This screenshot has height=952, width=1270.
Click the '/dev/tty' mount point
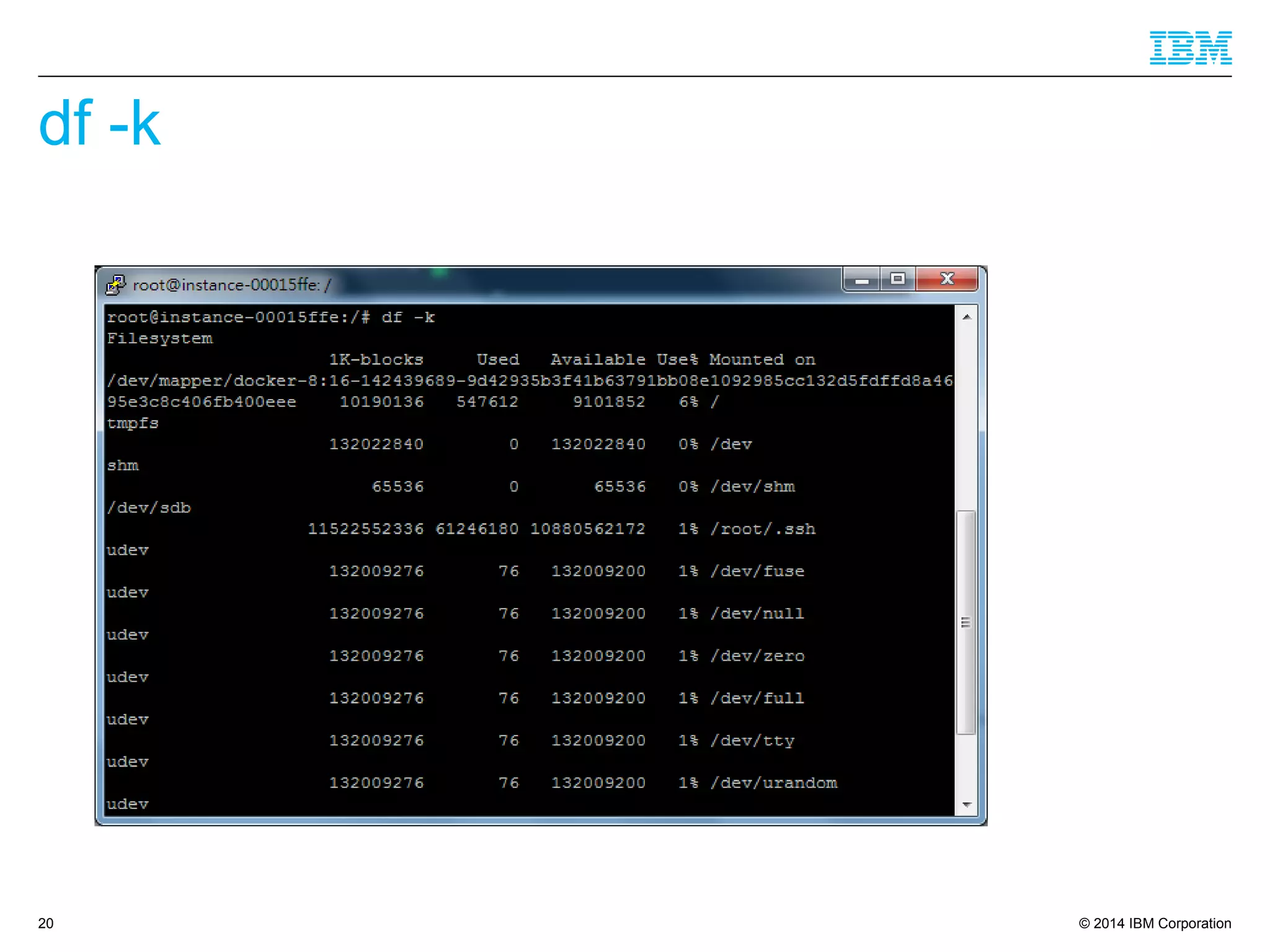point(752,740)
